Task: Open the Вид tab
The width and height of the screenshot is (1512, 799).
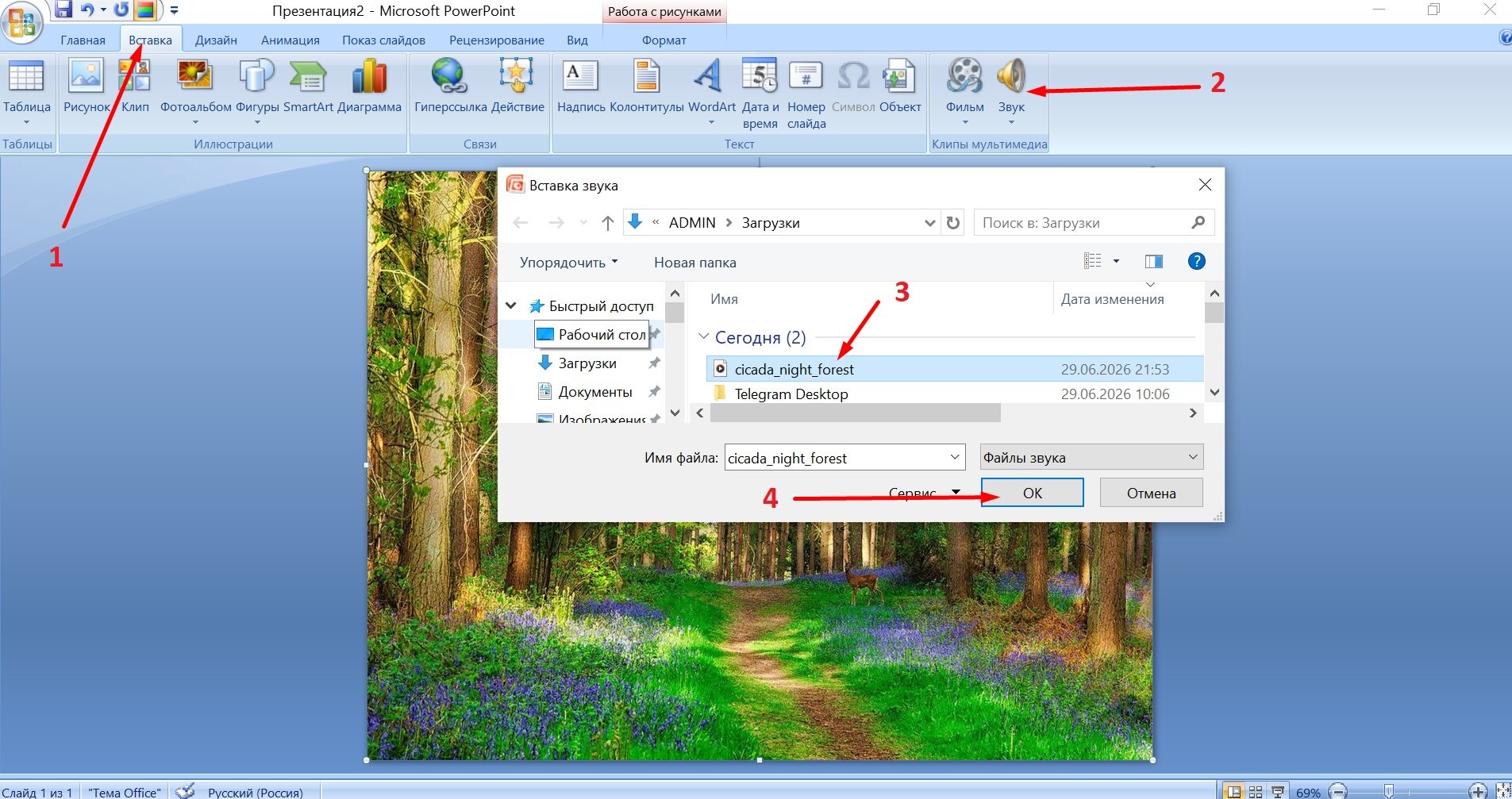Action: coord(577,40)
